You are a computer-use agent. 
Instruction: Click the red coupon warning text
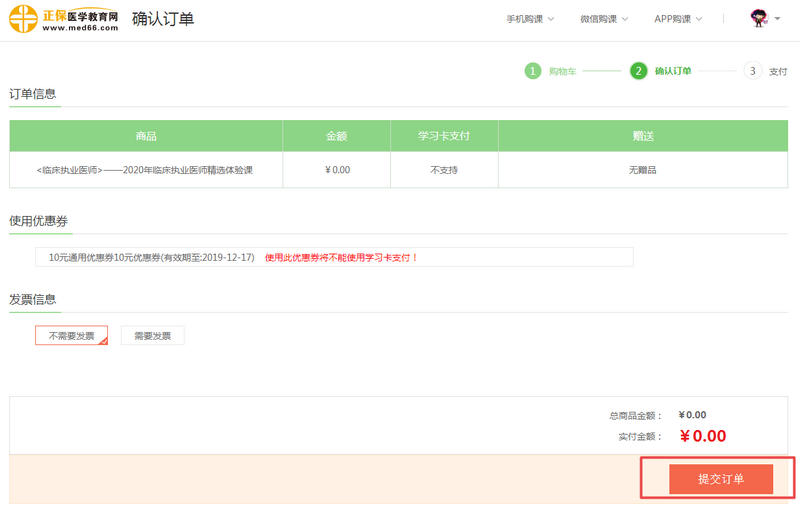coord(341,258)
